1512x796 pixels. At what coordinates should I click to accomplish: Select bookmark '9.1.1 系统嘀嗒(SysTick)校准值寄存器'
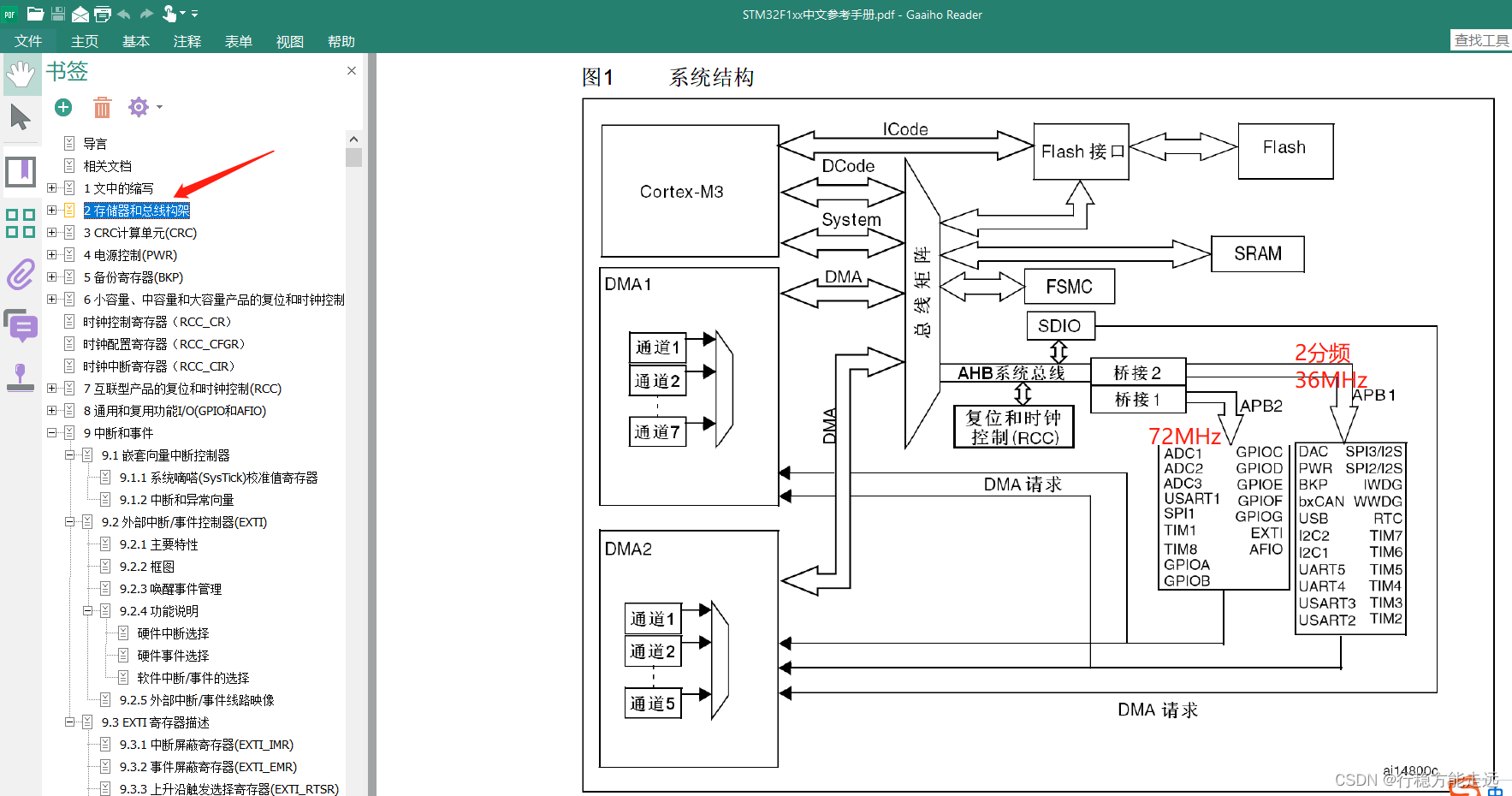(x=218, y=478)
